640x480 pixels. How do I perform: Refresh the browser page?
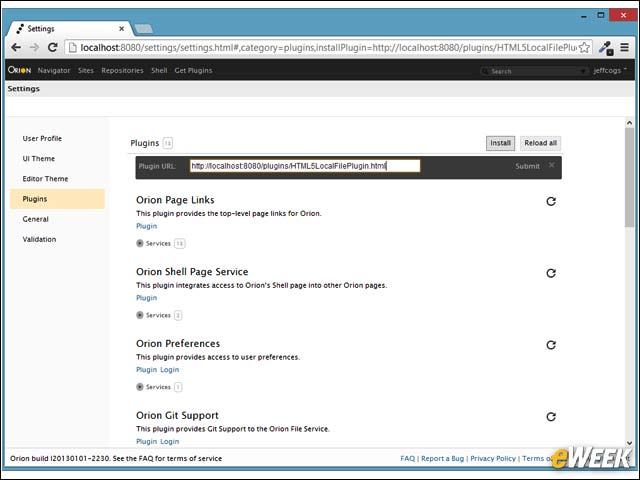click(x=53, y=47)
